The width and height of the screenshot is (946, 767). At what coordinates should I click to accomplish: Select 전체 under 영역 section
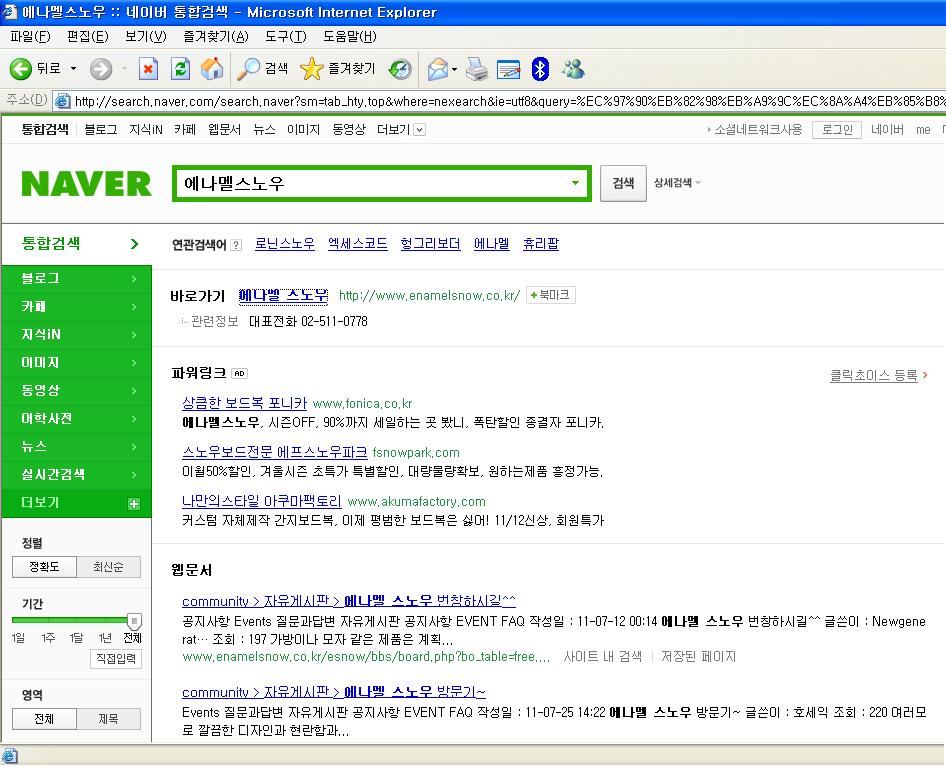pyautogui.click(x=45, y=719)
